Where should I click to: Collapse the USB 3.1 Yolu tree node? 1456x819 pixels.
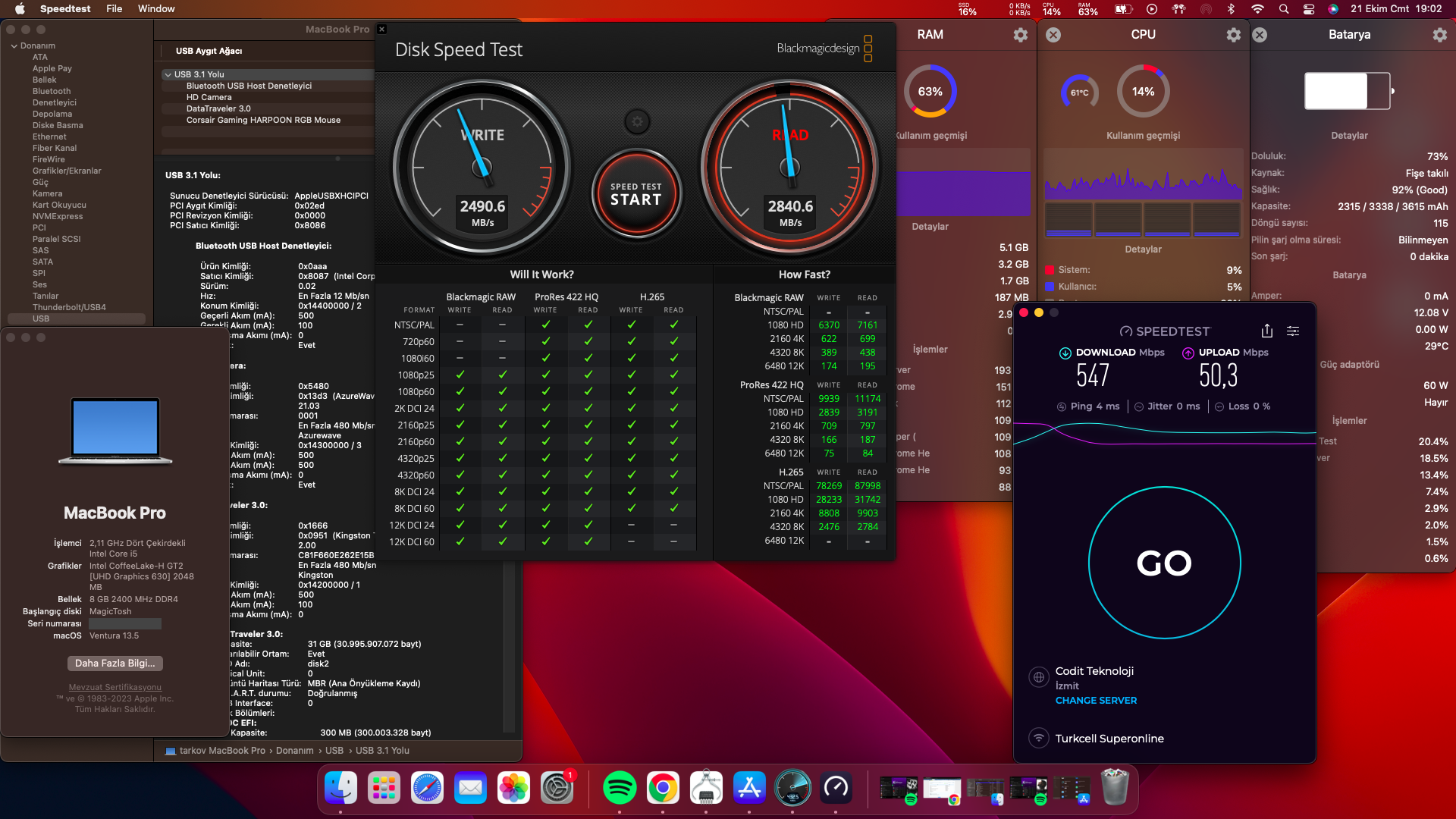click(168, 74)
